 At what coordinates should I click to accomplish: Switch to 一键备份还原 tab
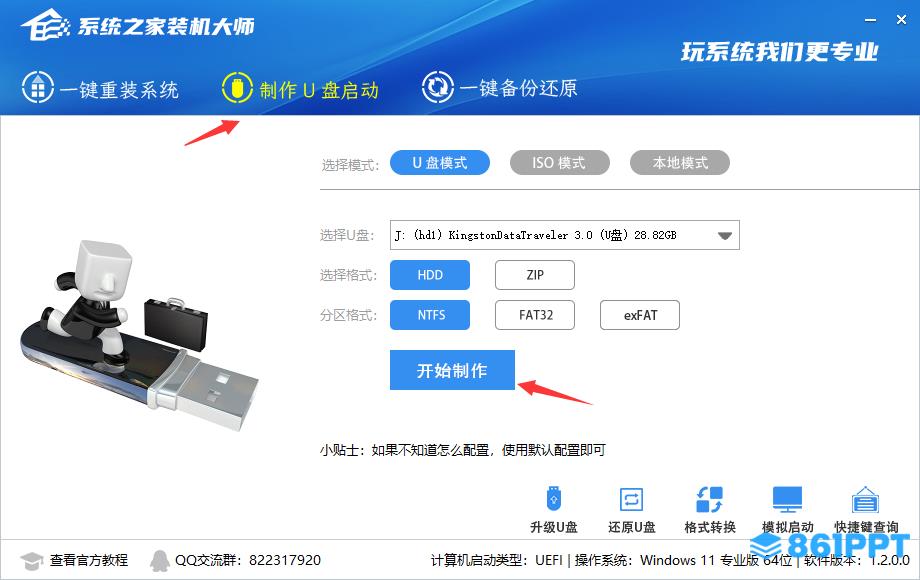pyautogui.click(x=499, y=87)
